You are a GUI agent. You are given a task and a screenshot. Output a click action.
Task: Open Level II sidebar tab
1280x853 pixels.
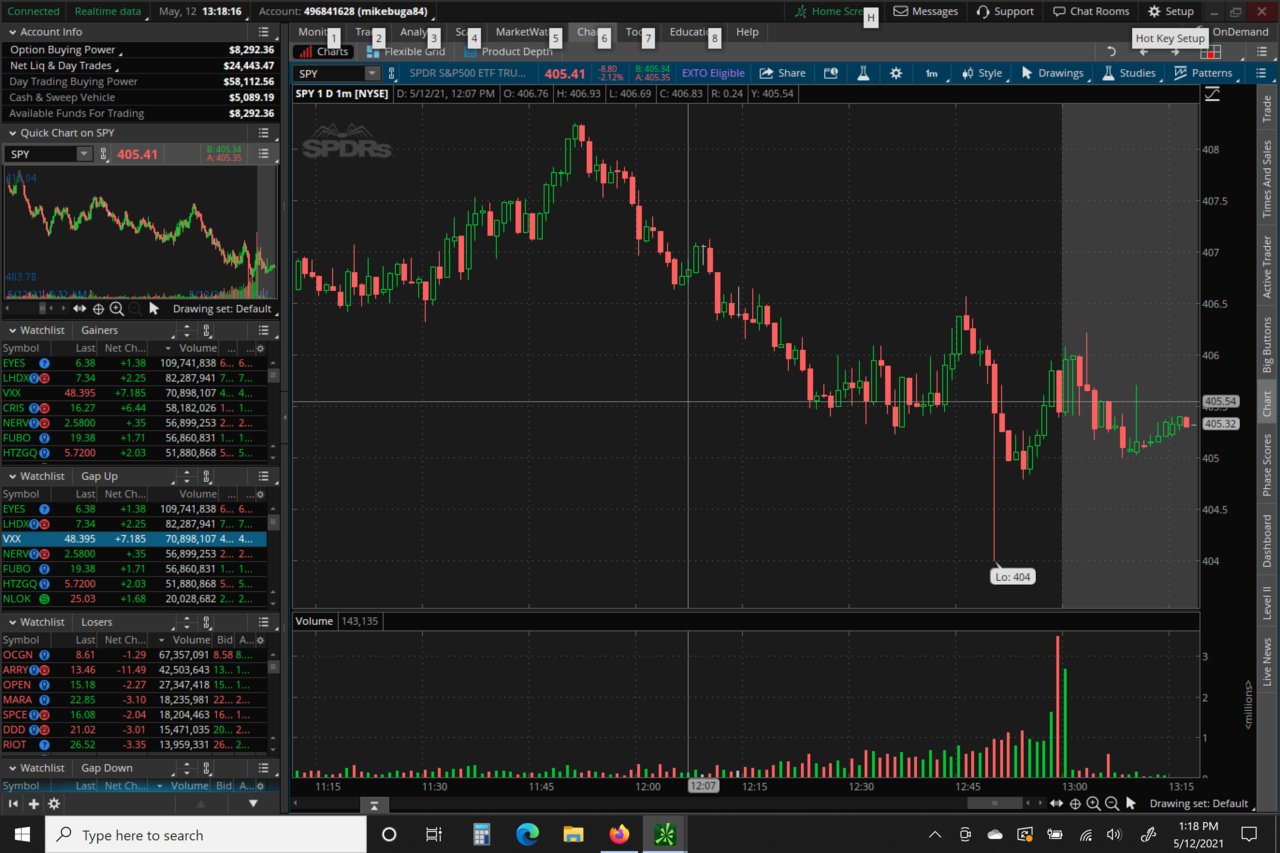[x=1267, y=603]
